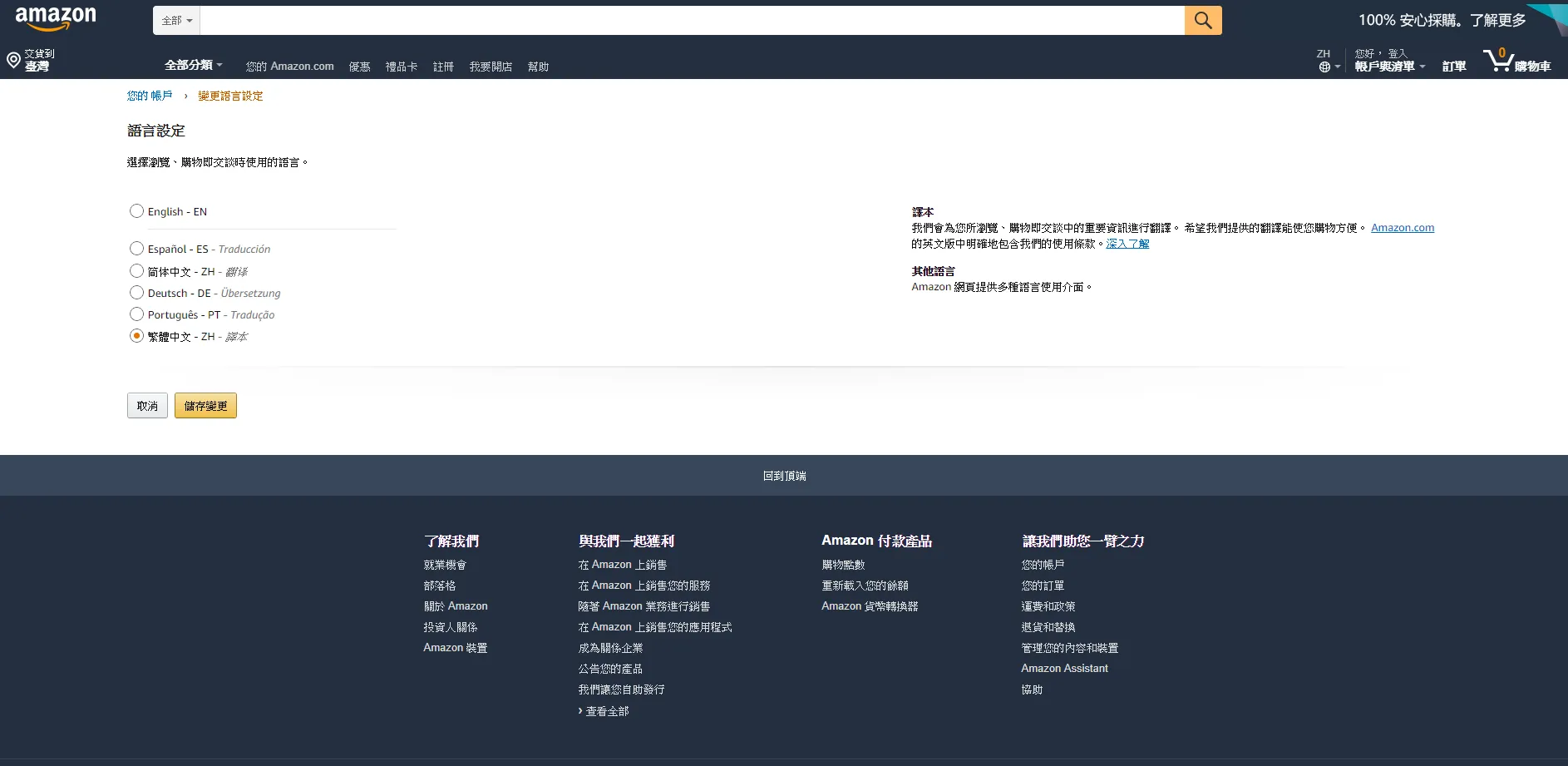The height and width of the screenshot is (766, 1568).
Task: Click the 儲存變更 save changes button
Action: pos(205,406)
